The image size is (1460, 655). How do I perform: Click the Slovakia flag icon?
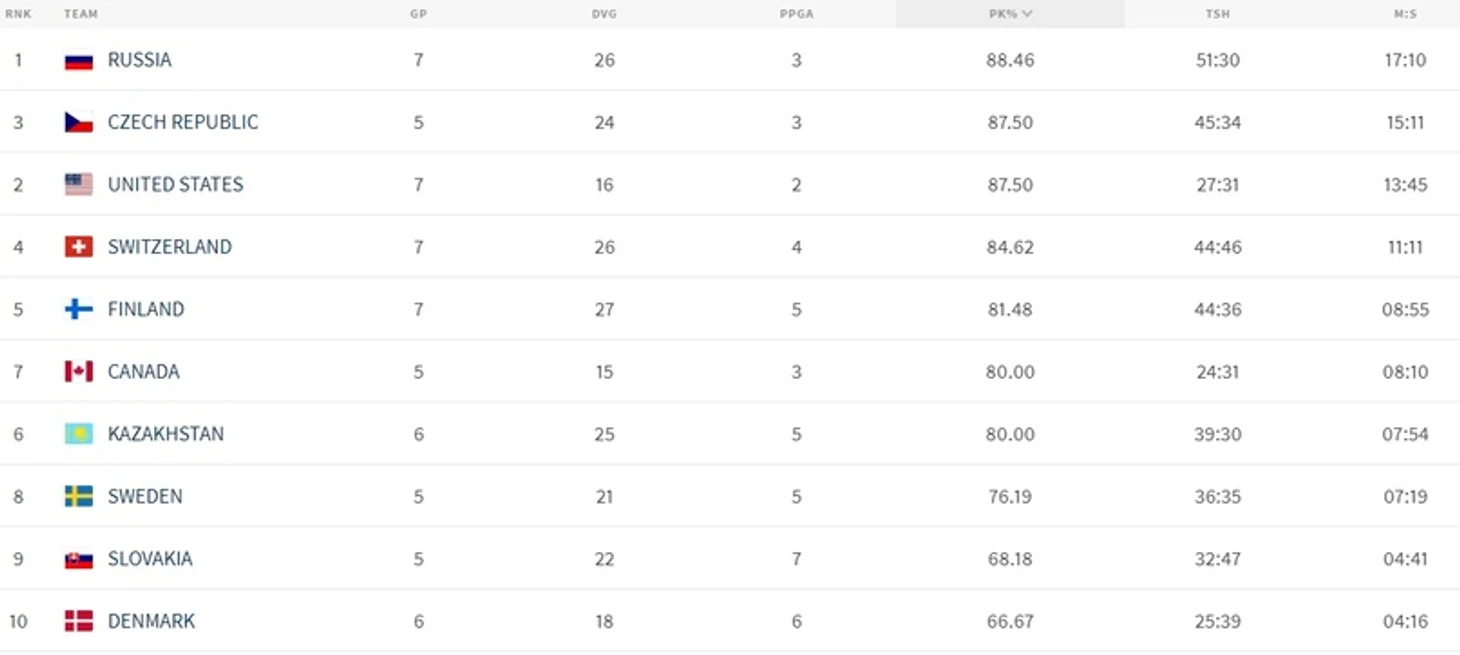79,559
